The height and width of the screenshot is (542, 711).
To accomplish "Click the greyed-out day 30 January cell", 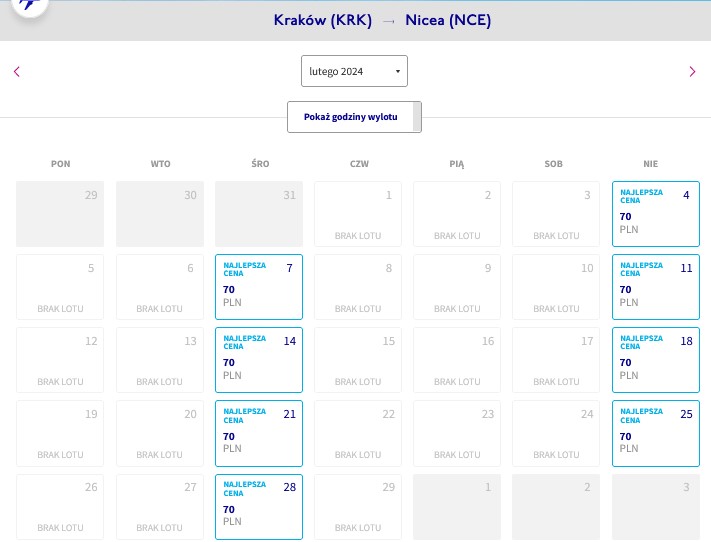I will pos(160,214).
